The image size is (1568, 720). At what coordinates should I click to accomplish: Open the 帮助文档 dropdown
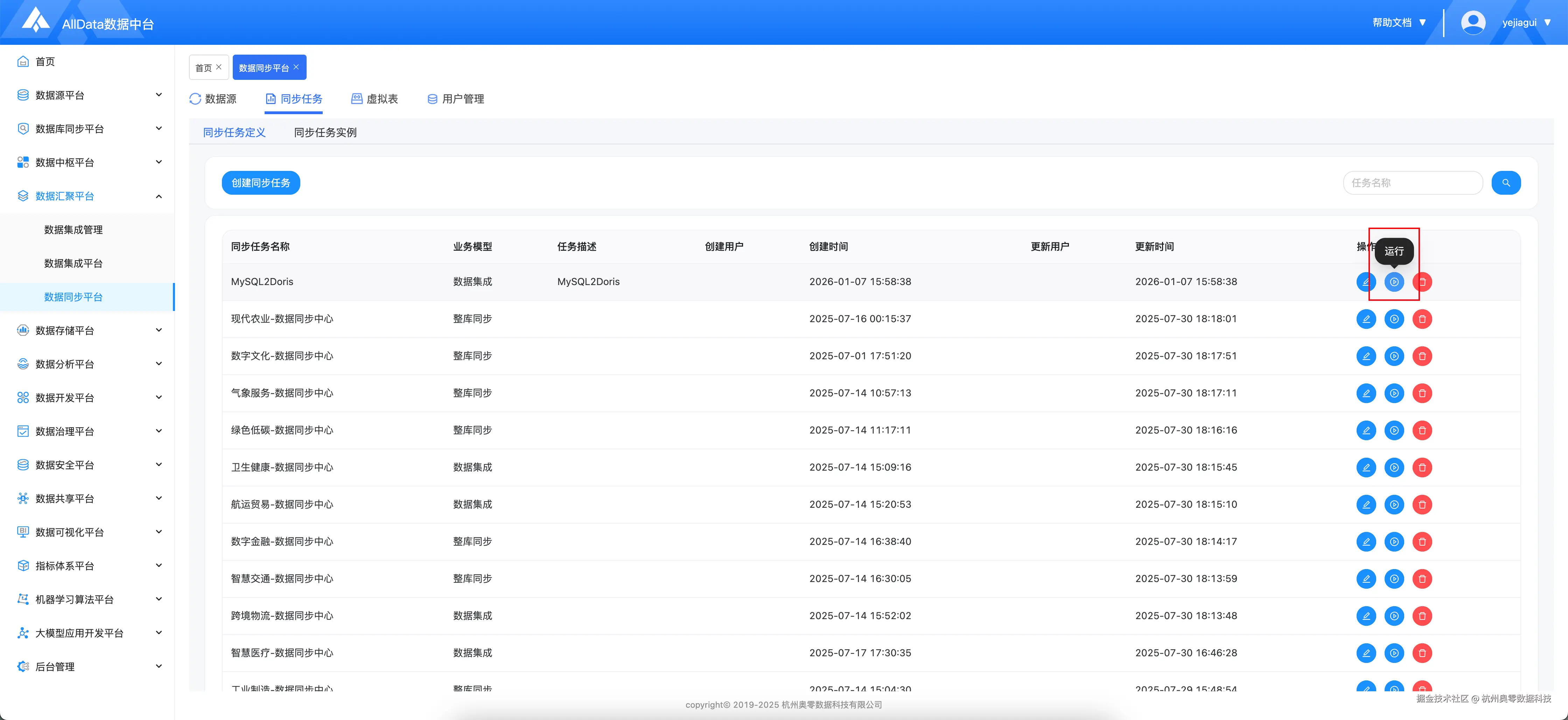1398,21
